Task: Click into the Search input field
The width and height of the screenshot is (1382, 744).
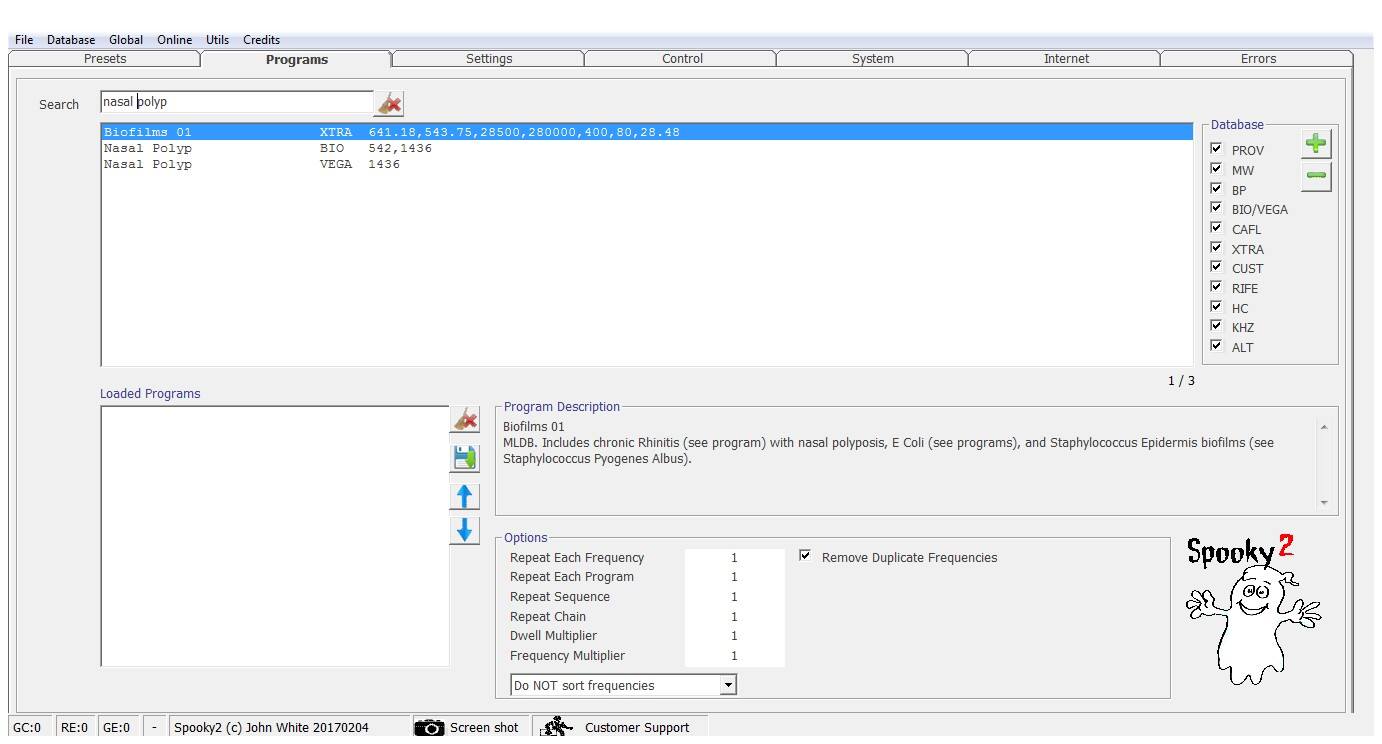Action: tap(237, 102)
